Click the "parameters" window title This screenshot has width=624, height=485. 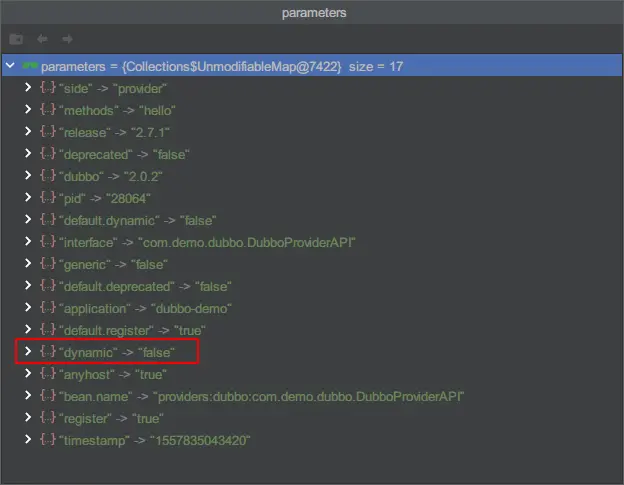pos(314,13)
